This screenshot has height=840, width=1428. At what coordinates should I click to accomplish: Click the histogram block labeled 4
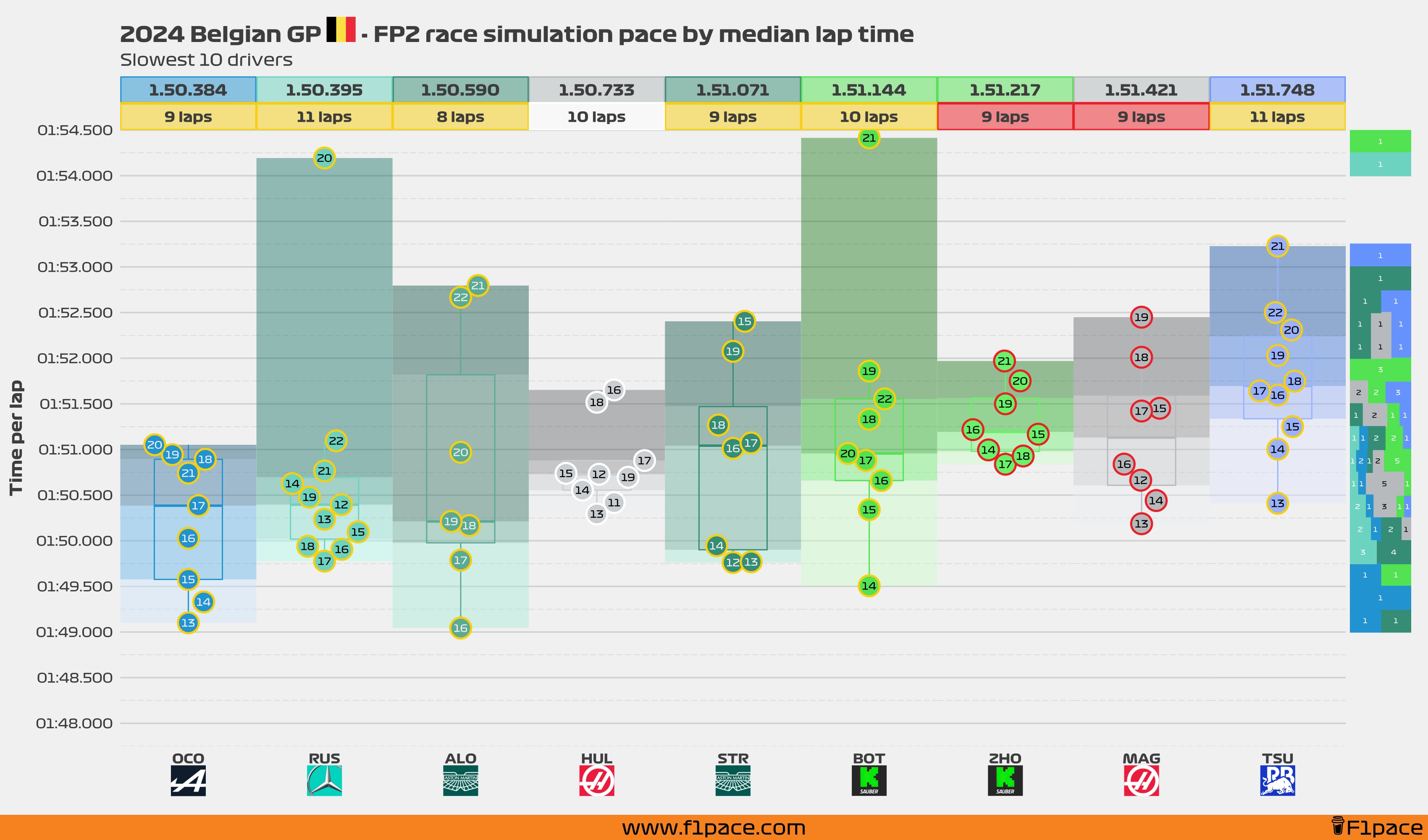tap(1394, 552)
